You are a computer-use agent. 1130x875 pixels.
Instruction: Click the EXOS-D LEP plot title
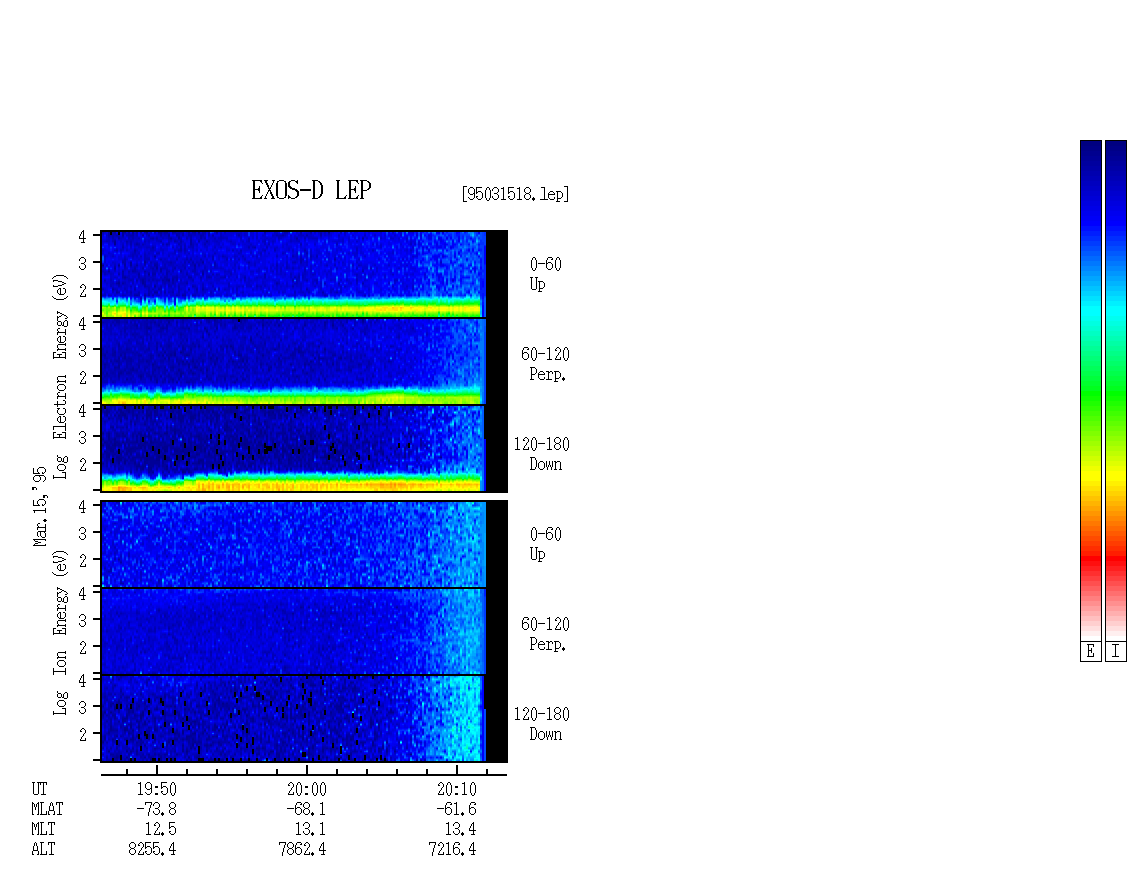click(x=311, y=190)
